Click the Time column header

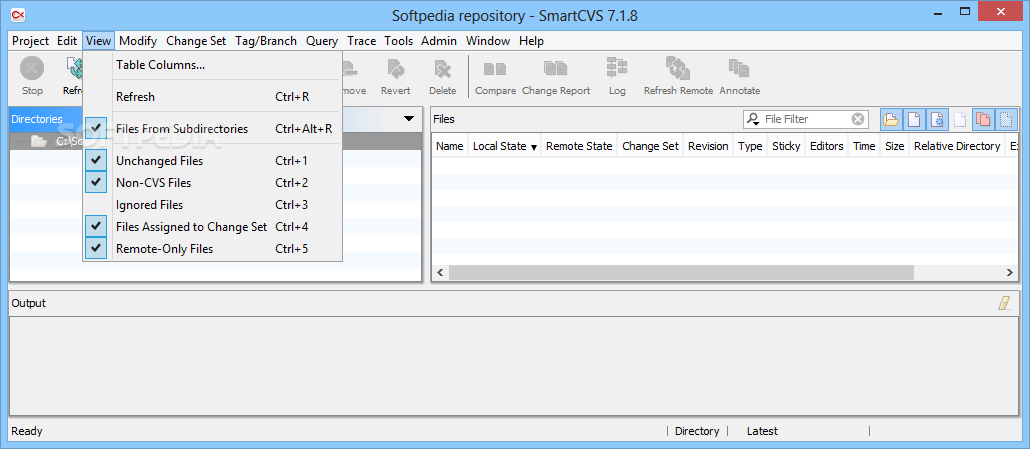click(x=864, y=146)
